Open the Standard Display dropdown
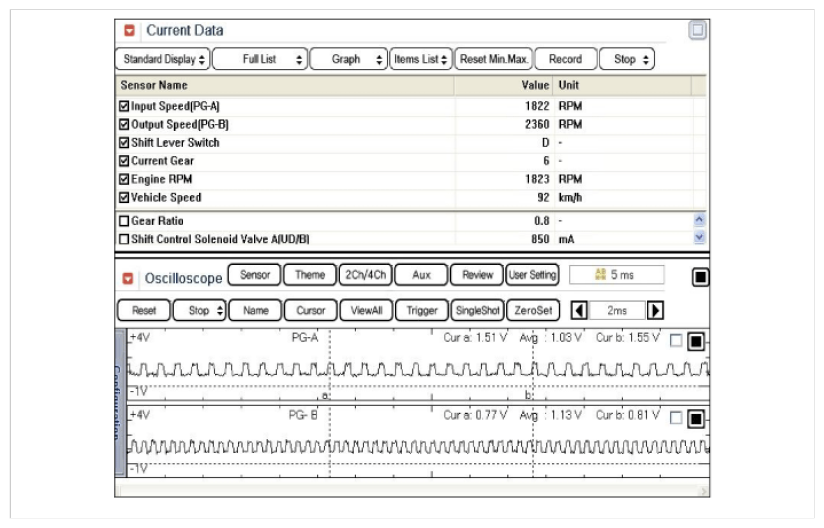Image resolution: width=824 pixels, height=528 pixels. coord(164,60)
